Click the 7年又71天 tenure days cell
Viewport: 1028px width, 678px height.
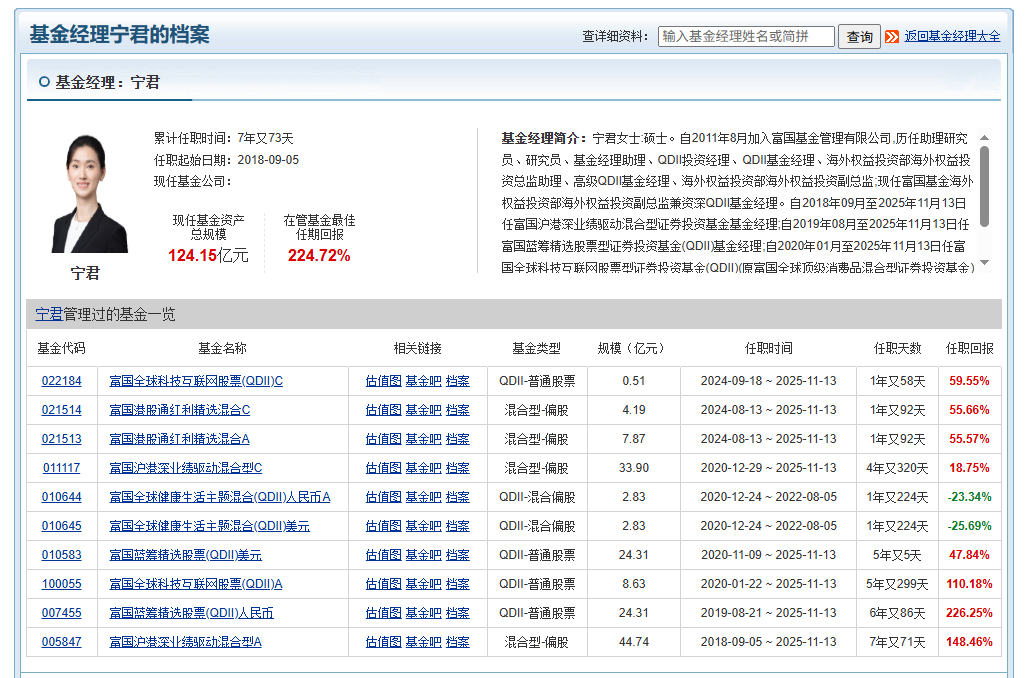[x=898, y=642]
